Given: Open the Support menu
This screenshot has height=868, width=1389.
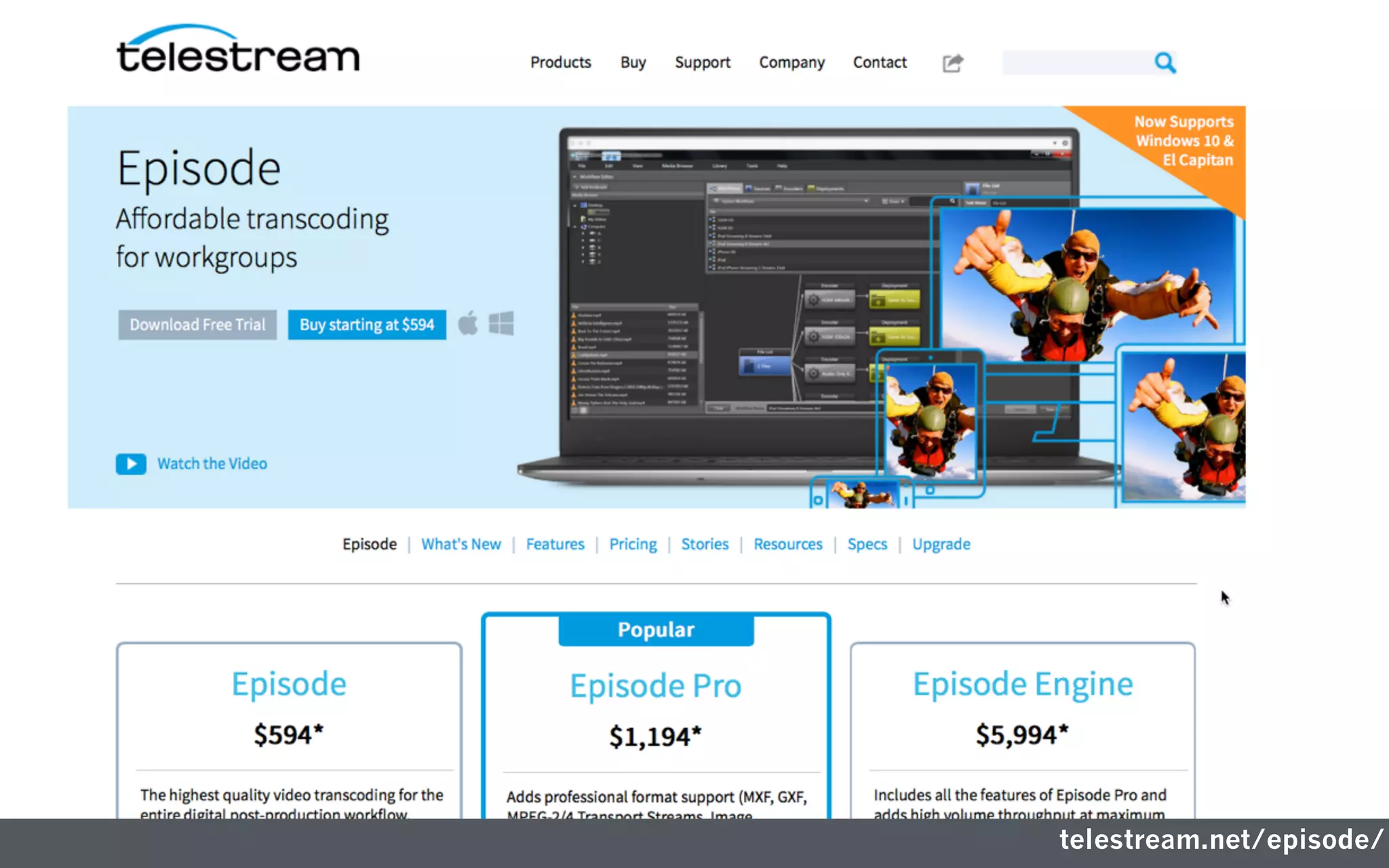Looking at the screenshot, I should click(x=702, y=62).
